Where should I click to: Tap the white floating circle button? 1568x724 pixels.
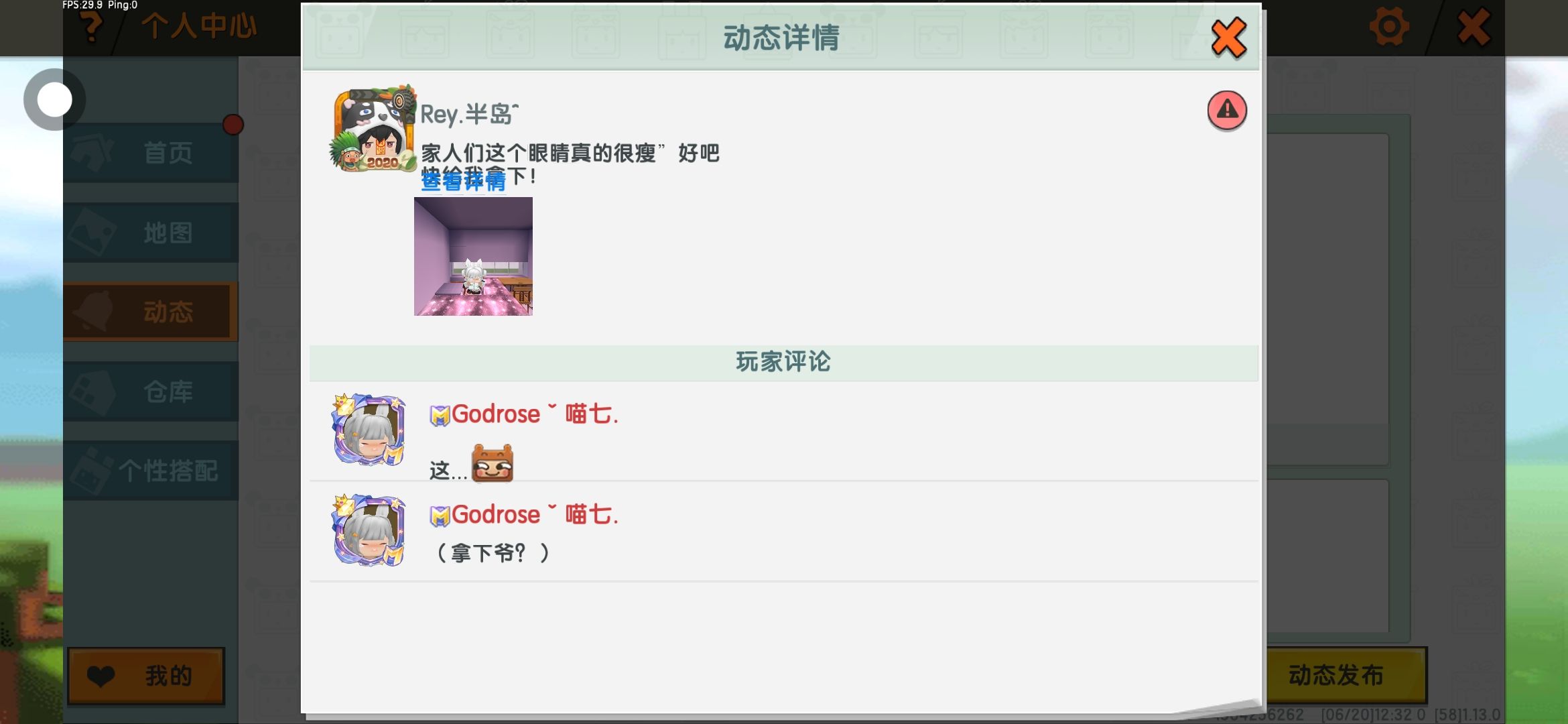[54, 100]
